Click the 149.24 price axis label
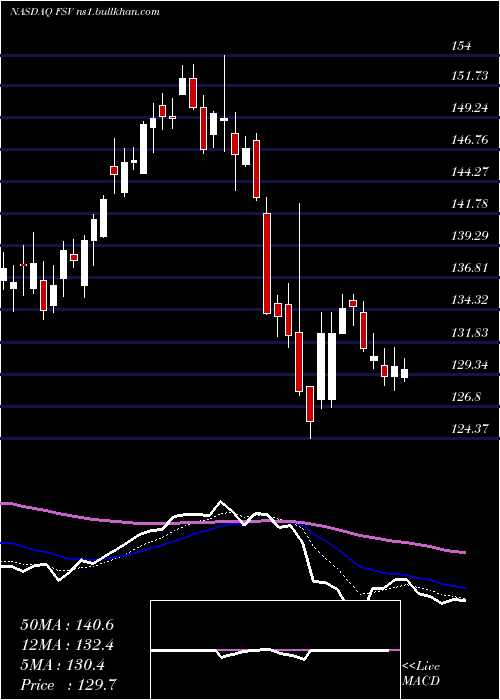This screenshot has height=700, width=500. (470, 108)
